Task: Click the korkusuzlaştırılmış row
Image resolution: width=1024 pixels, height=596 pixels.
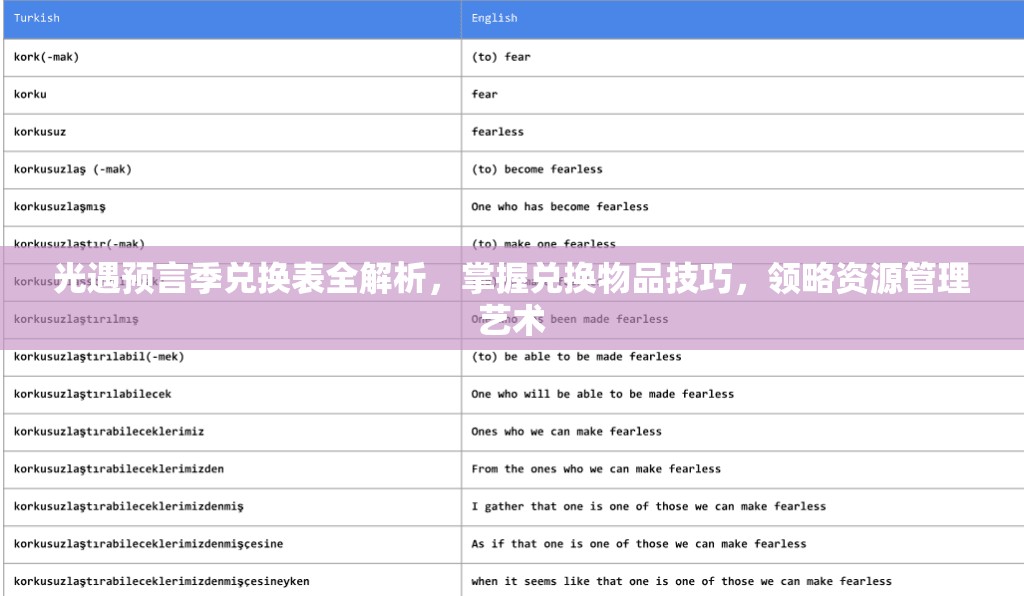Action: [76, 319]
